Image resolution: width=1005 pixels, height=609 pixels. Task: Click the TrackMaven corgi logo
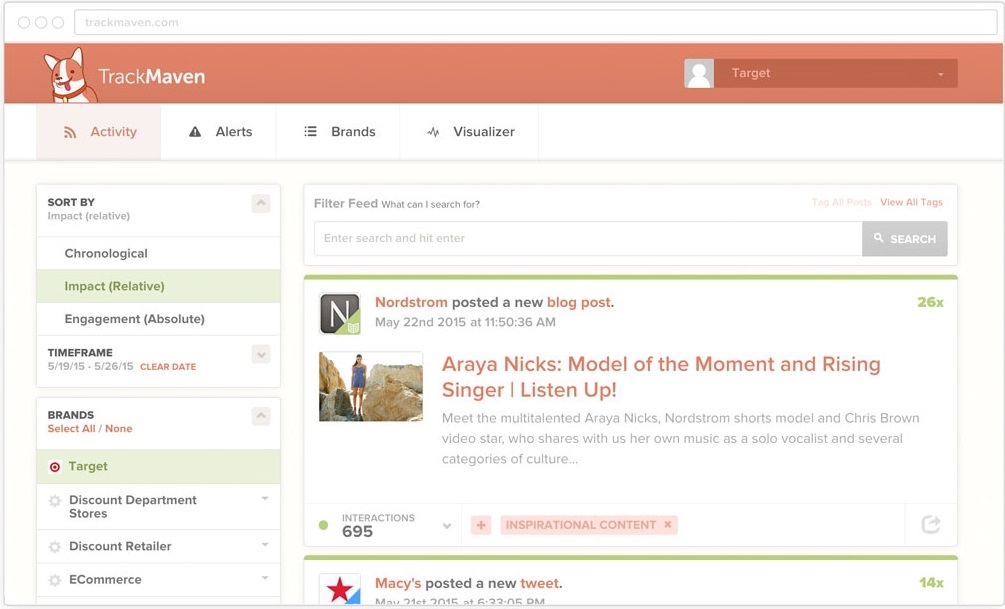(x=69, y=75)
